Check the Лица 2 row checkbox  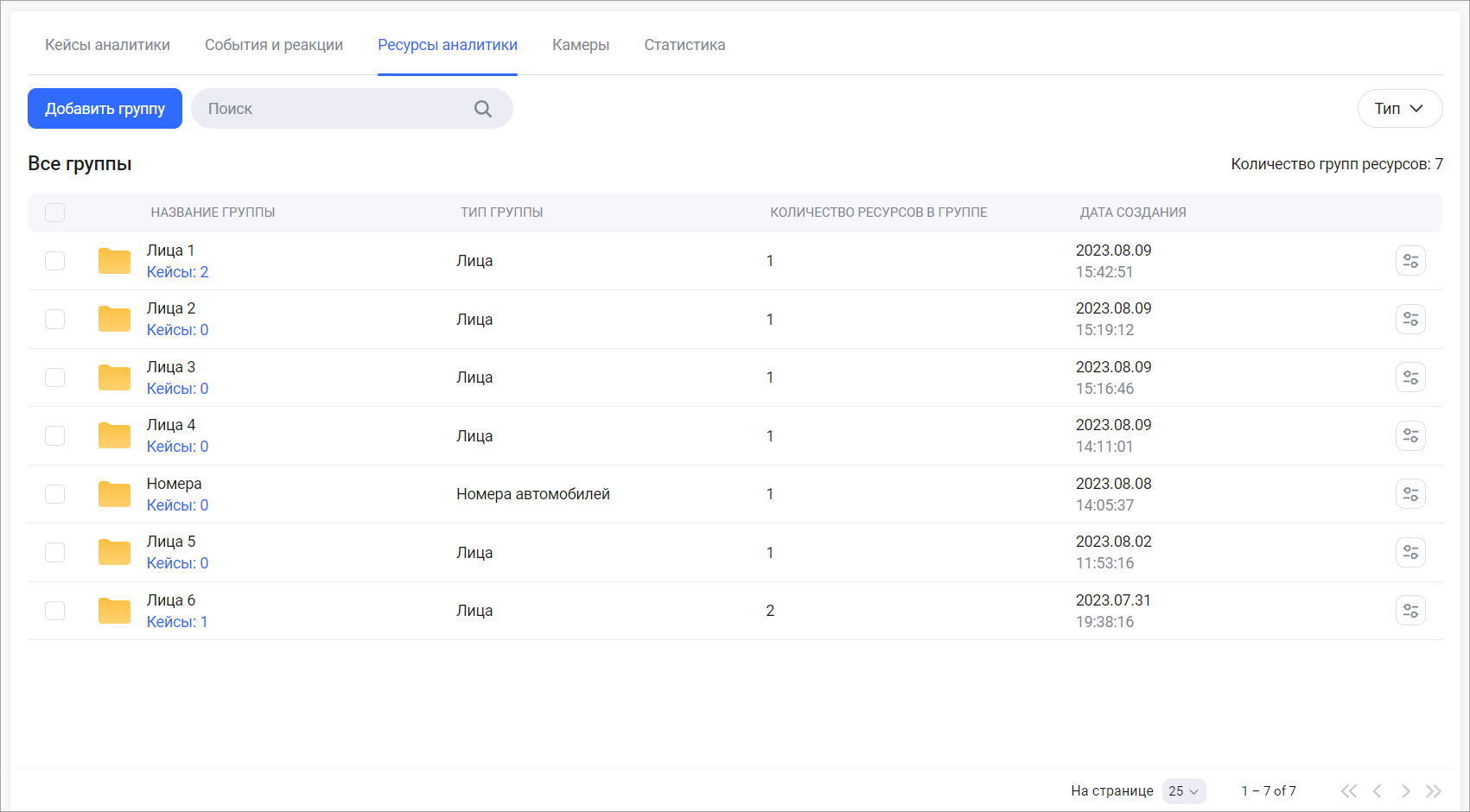click(x=55, y=320)
